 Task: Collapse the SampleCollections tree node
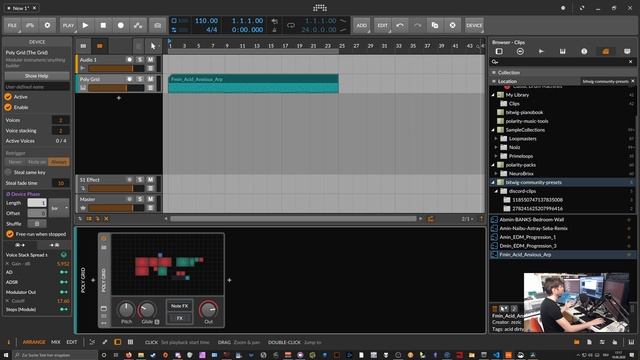point(493,130)
